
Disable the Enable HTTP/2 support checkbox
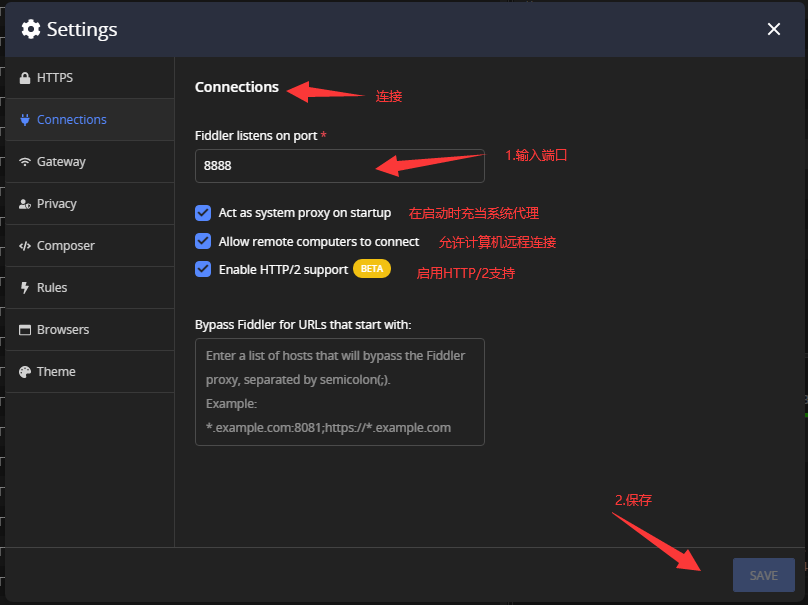(x=203, y=269)
